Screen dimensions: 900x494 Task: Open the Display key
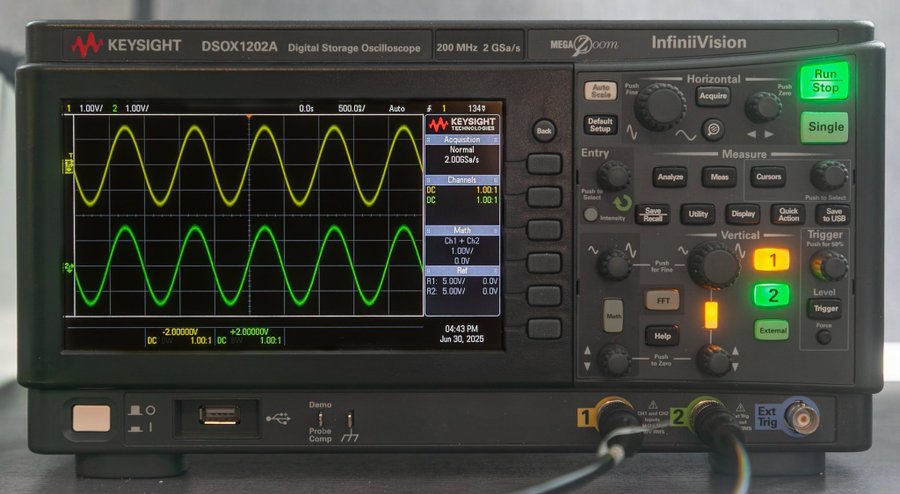coord(743,214)
